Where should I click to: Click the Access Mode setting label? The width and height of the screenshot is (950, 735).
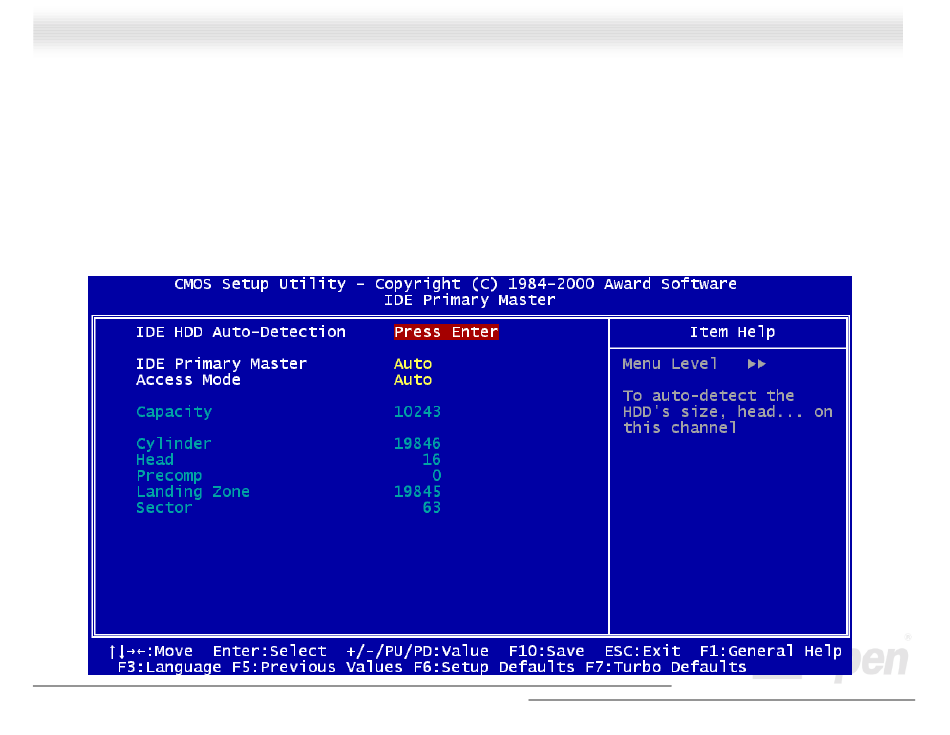tap(188, 380)
